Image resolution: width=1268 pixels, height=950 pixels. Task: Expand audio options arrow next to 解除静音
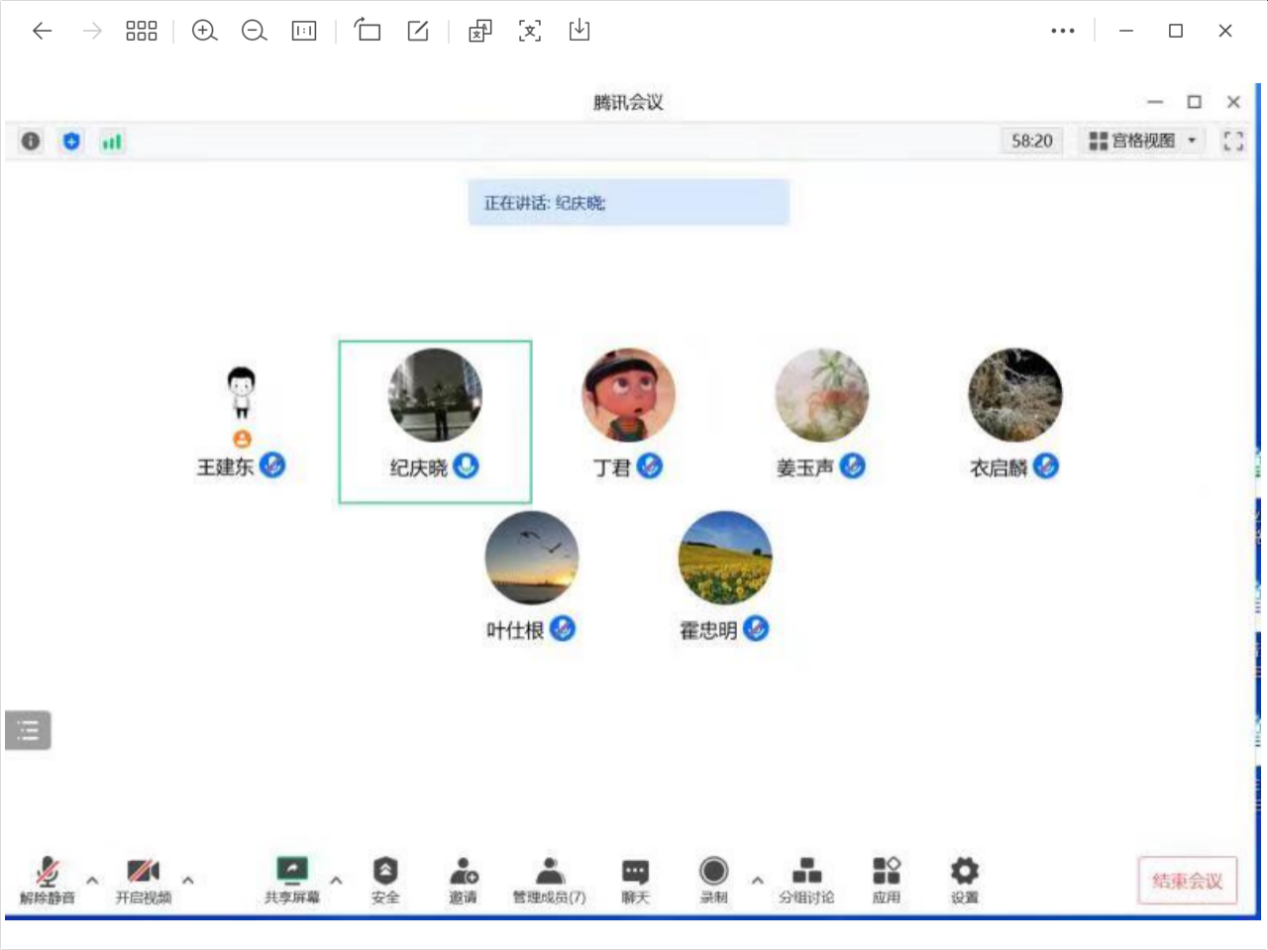click(92, 880)
